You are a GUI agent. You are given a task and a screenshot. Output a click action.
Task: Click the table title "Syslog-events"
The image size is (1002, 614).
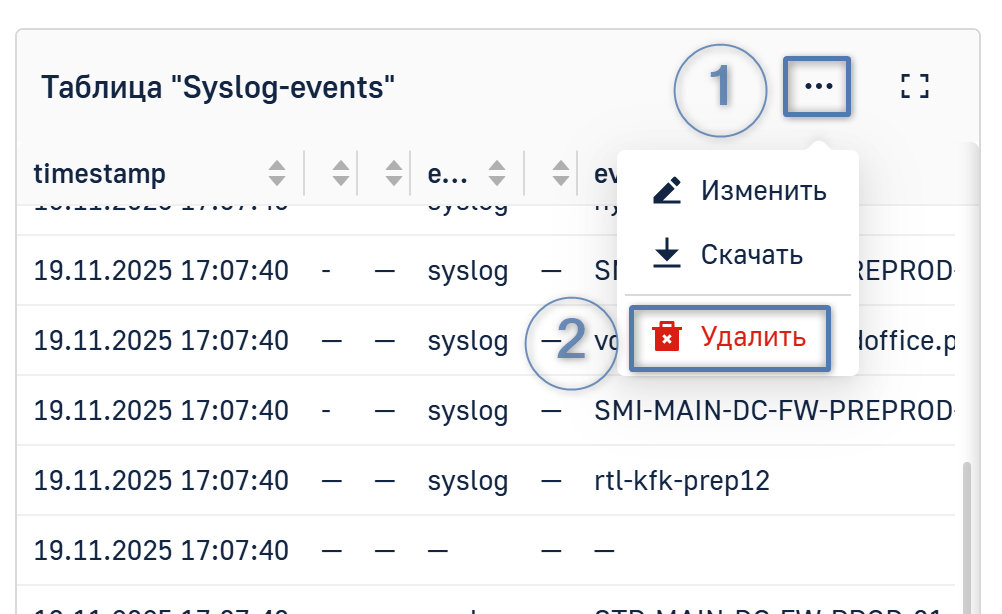pos(218,88)
